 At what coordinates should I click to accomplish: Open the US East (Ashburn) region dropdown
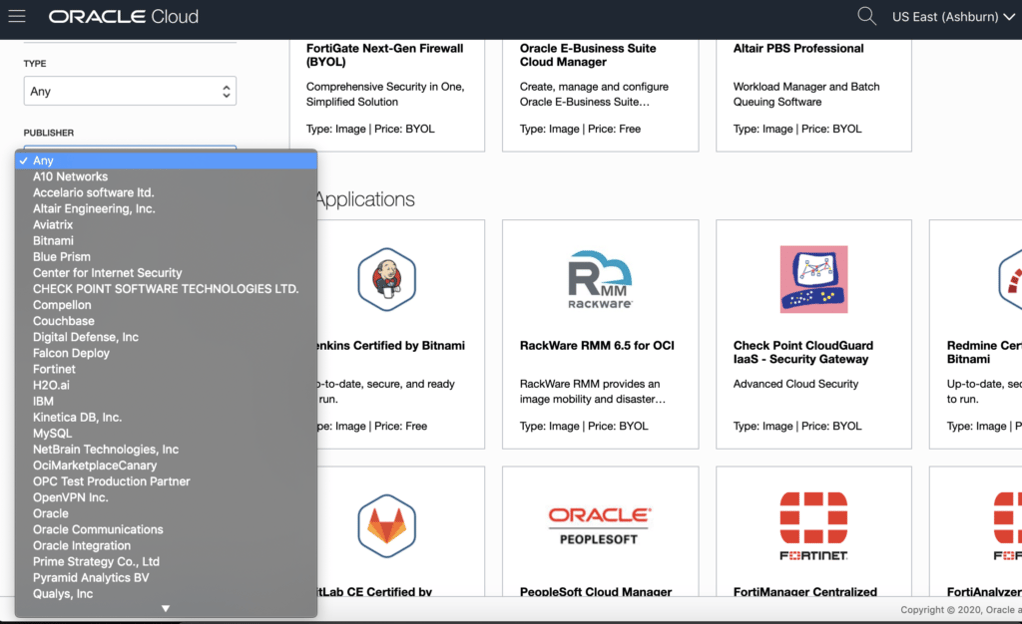pos(952,17)
